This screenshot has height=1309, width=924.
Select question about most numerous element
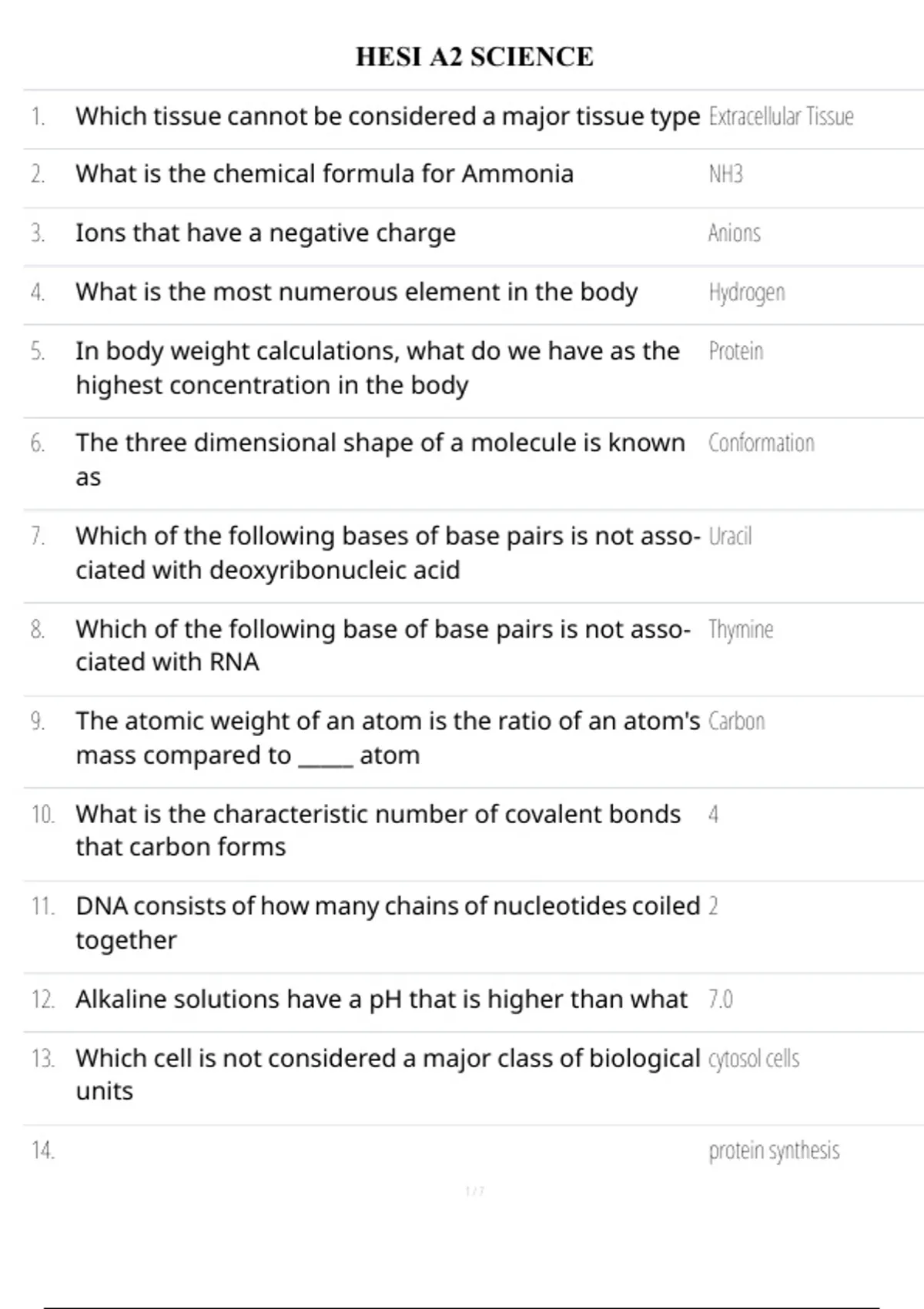[357, 293]
